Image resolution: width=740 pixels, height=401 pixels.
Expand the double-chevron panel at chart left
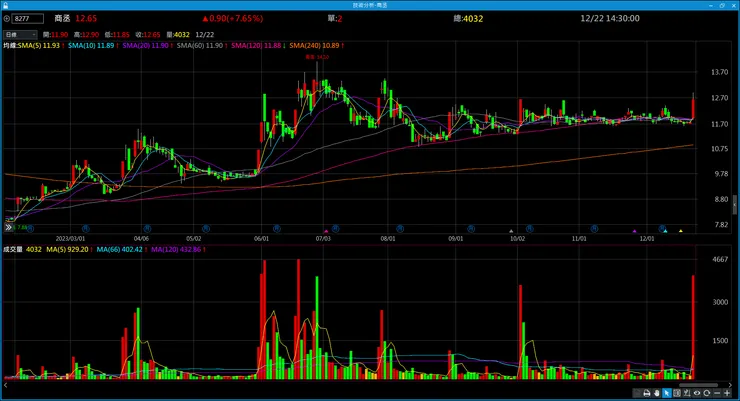coord(8,227)
